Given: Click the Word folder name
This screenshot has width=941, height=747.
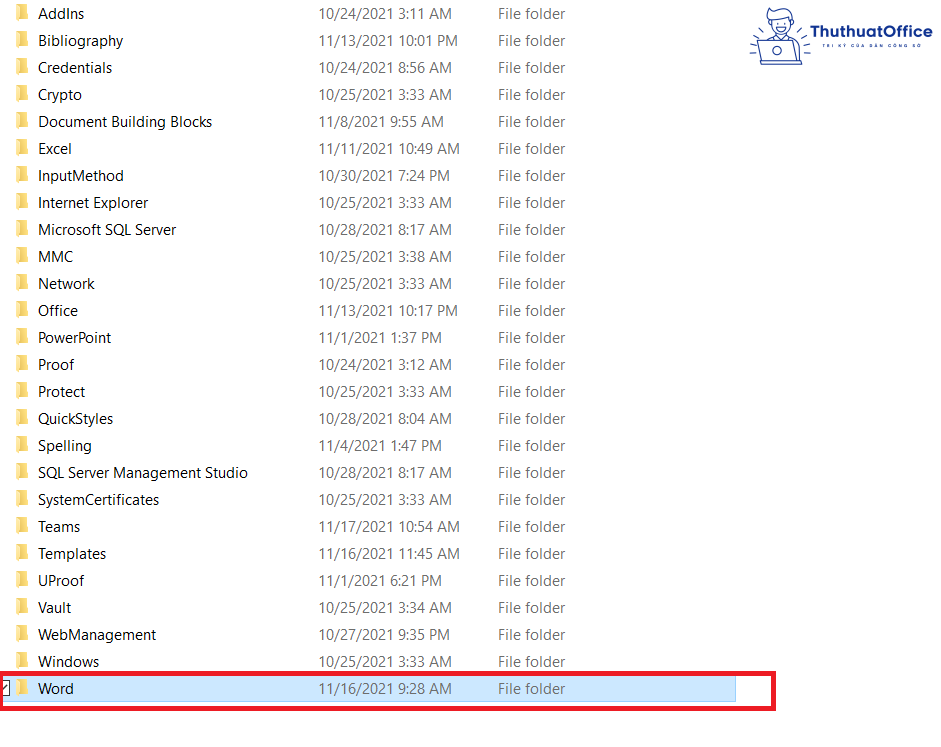Looking at the screenshot, I should (55, 689).
